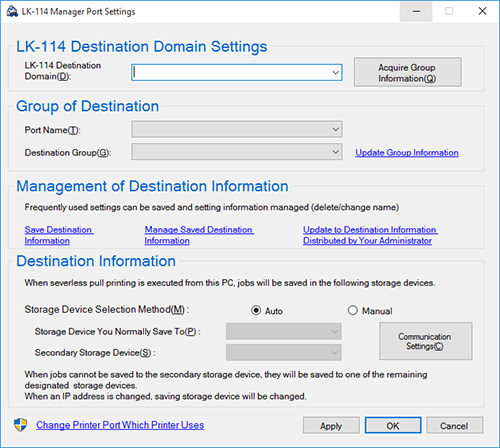Click Update to Destination Information Distributed link
Viewport: 500px width, 448px height.
370,235
